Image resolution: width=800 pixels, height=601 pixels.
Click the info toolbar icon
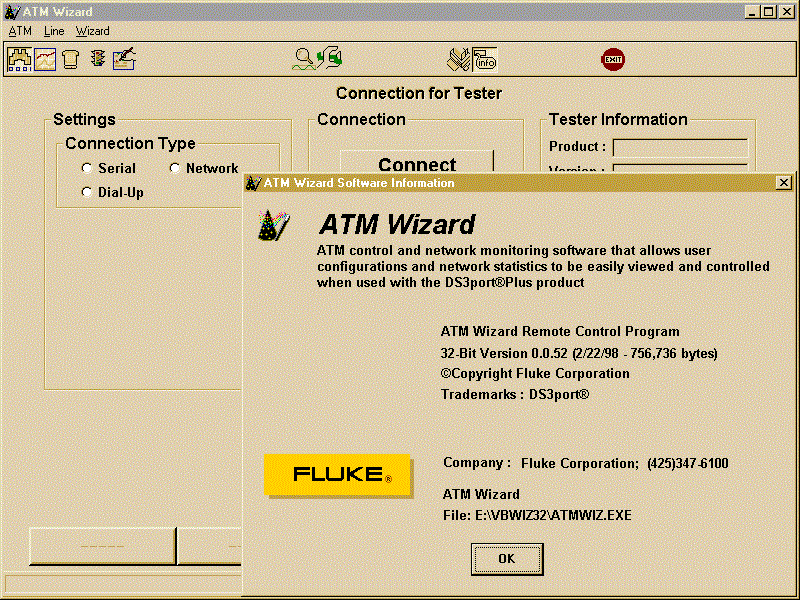tap(484, 60)
